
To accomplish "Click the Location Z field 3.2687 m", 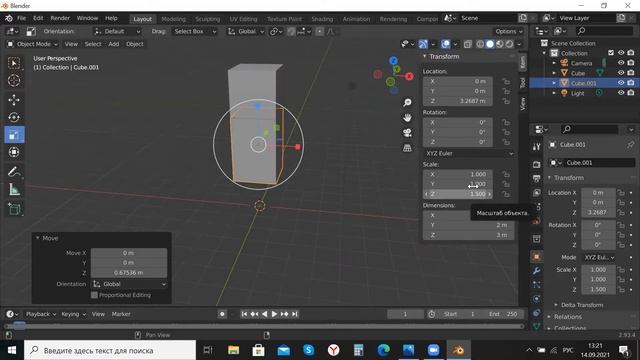I will coord(457,101).
